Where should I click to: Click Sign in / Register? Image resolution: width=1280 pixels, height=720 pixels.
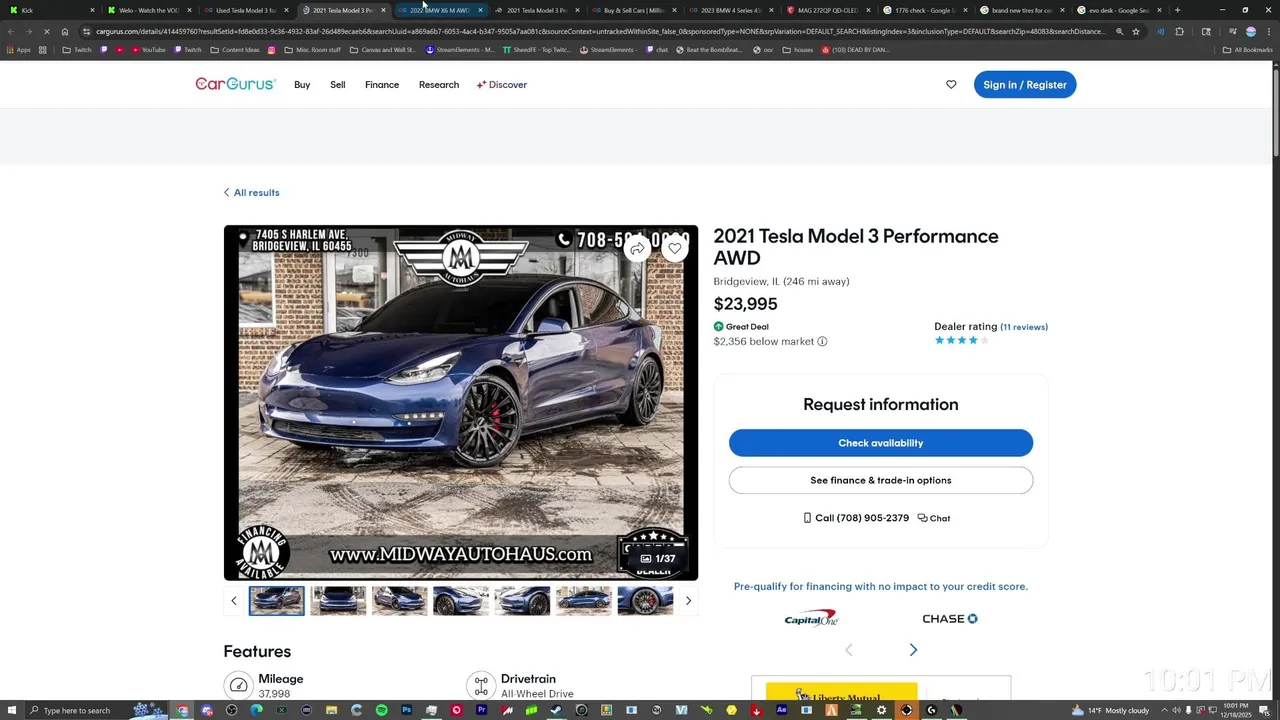[1025, 85]
